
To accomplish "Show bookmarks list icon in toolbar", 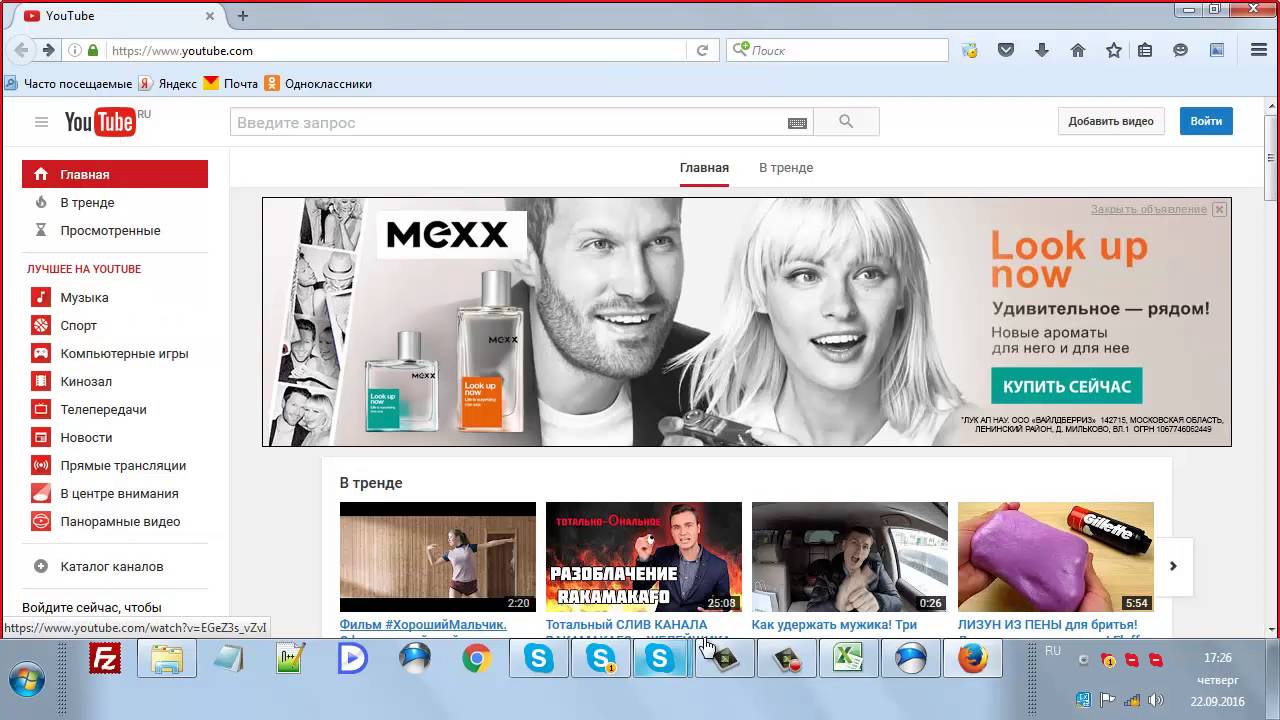I will coord(1146,50).
